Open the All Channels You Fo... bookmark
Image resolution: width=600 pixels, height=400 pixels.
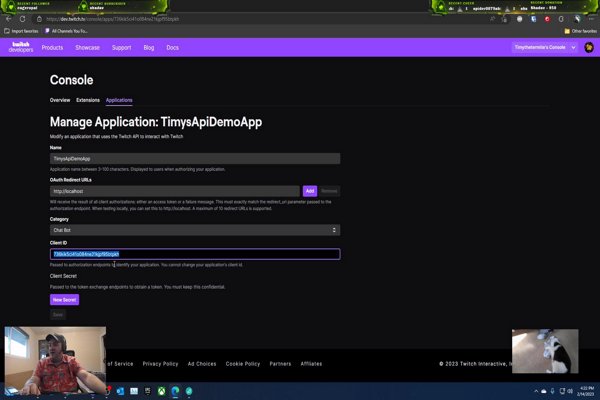point(67,31)
